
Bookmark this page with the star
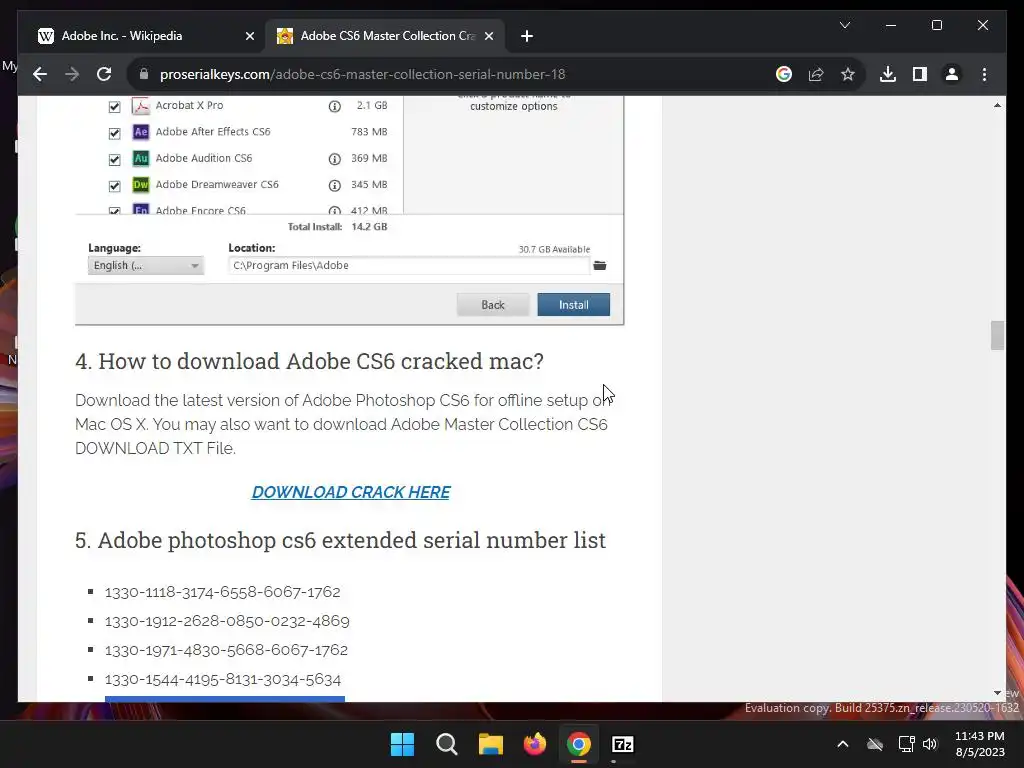click(848, 74)
